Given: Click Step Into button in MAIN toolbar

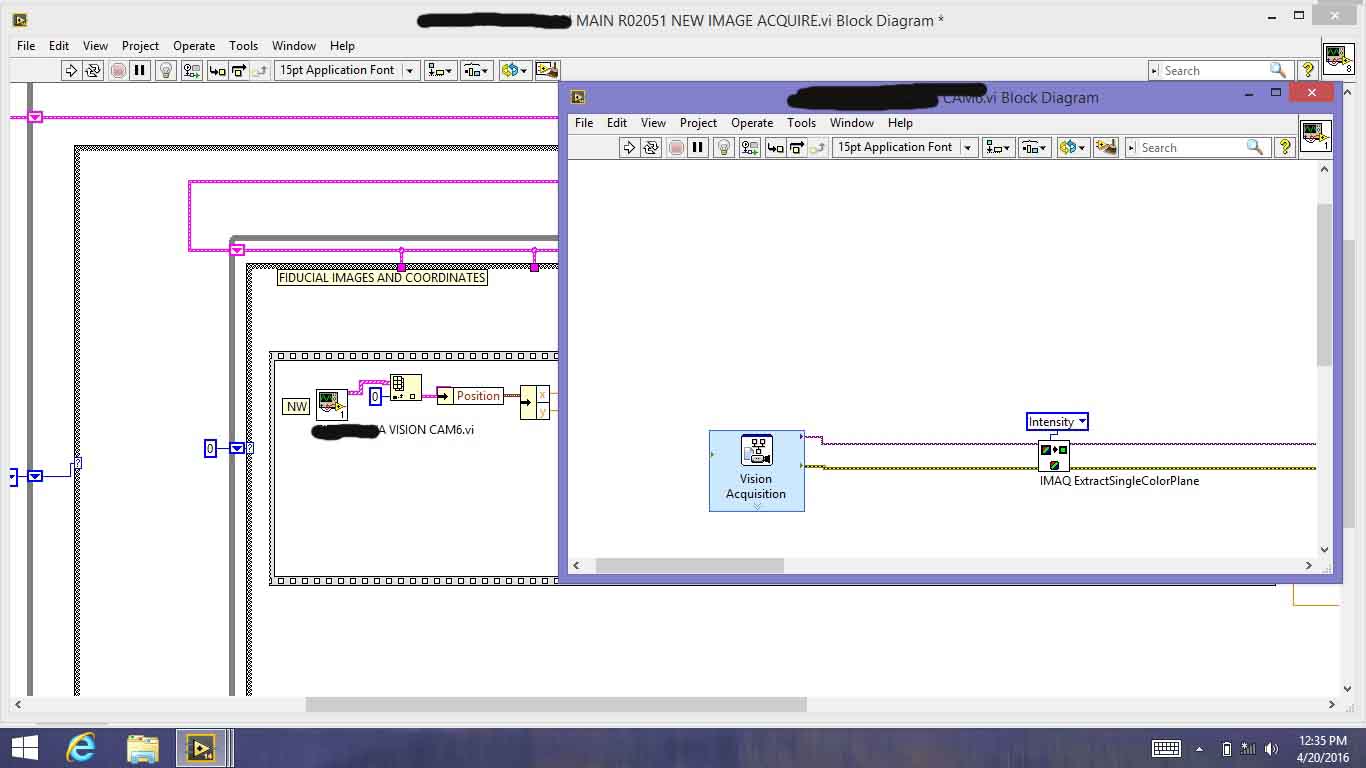Looking at the screenshot, I should [215, 70].
